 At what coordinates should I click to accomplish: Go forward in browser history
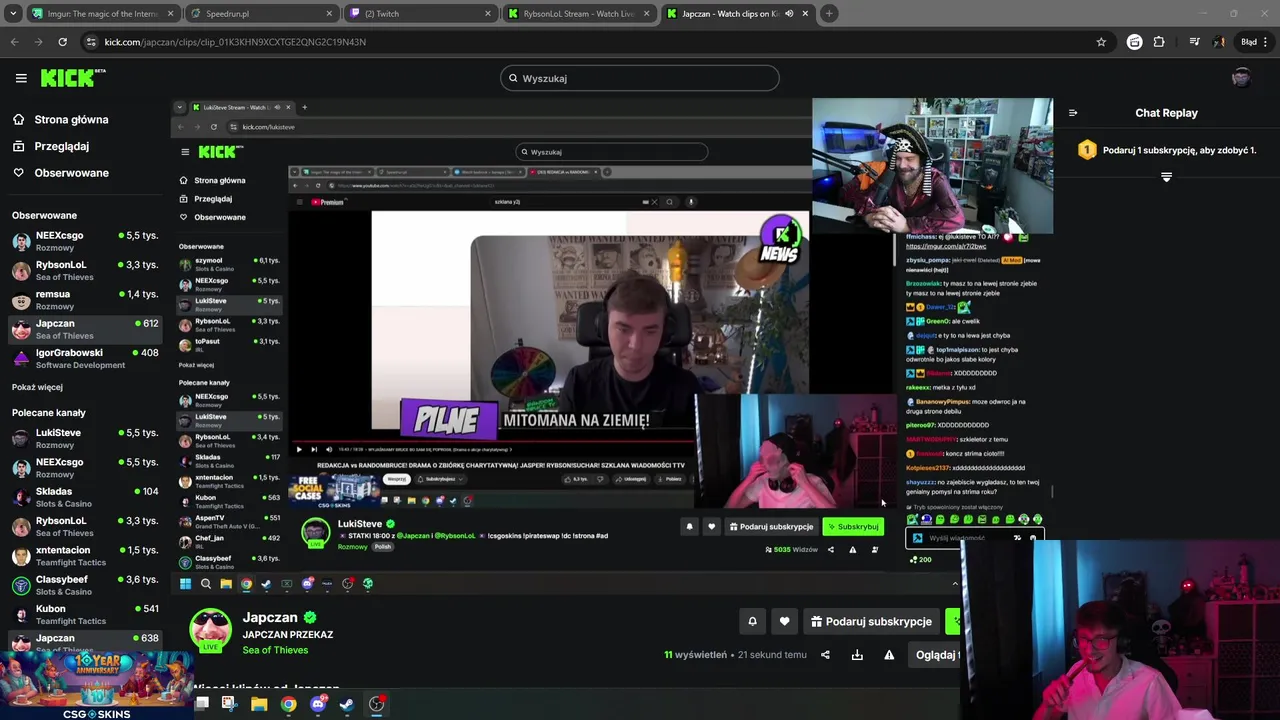(x=38, y=42)
